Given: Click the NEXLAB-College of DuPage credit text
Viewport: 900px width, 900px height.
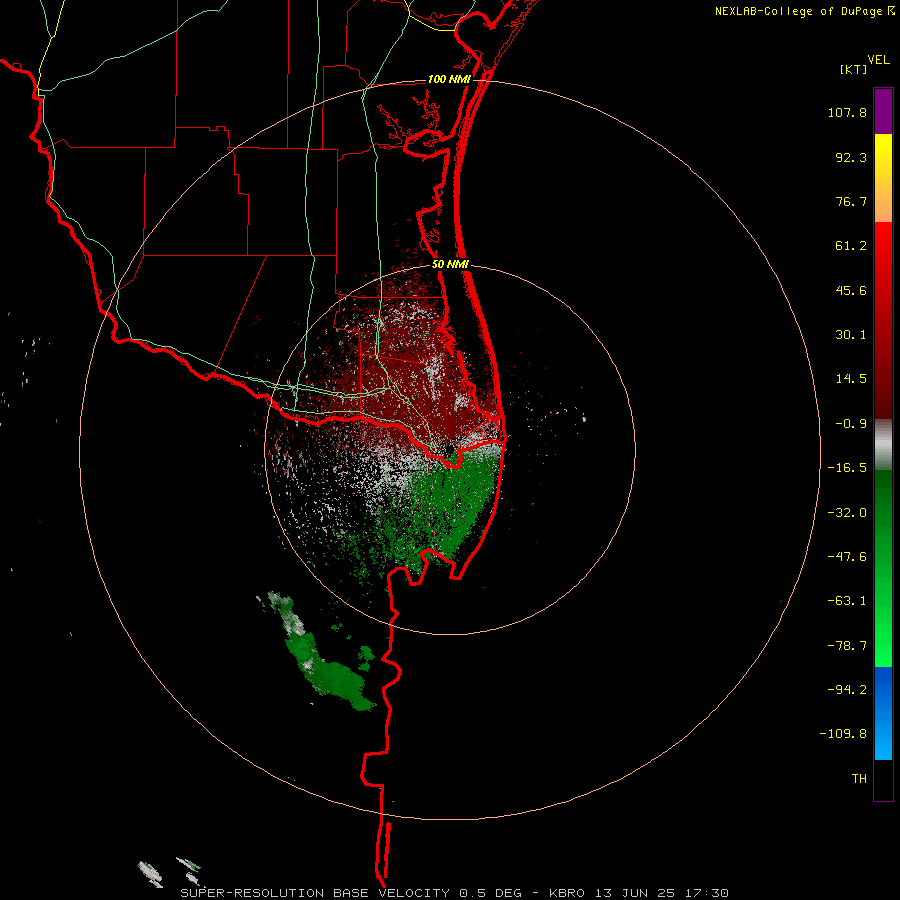Looking at the screenshot, I should point(799,11).
